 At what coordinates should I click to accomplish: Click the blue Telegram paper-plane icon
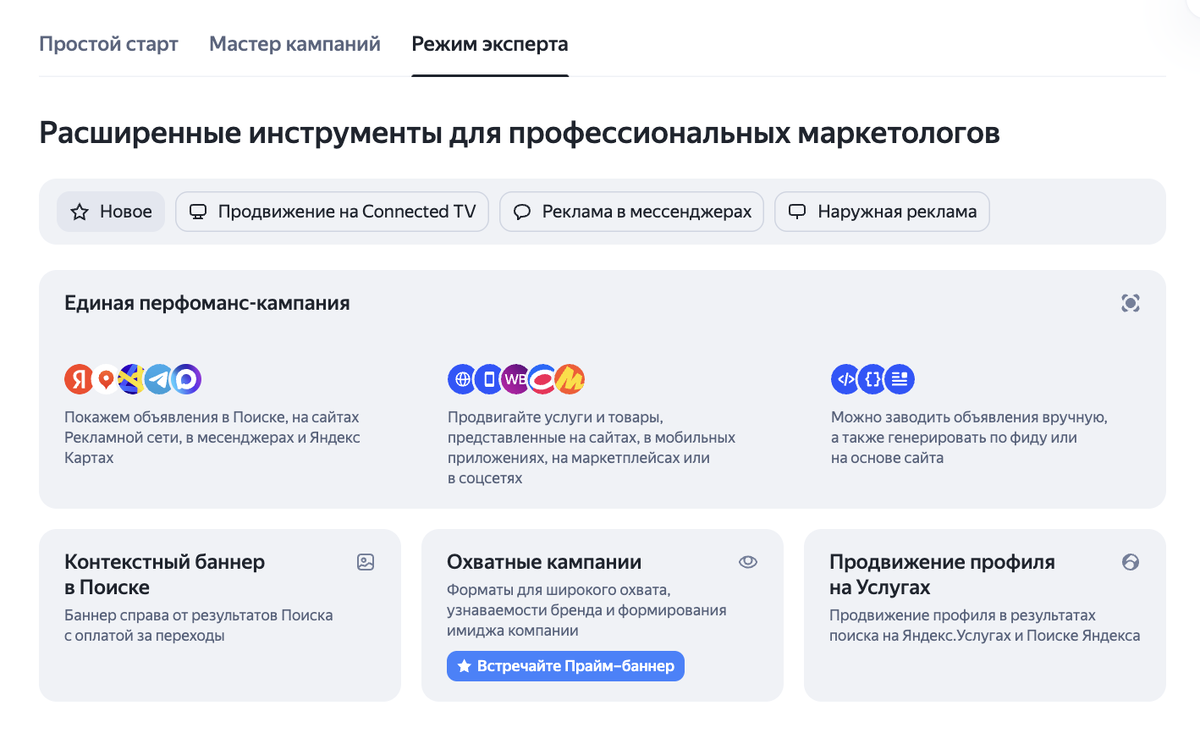159,379
